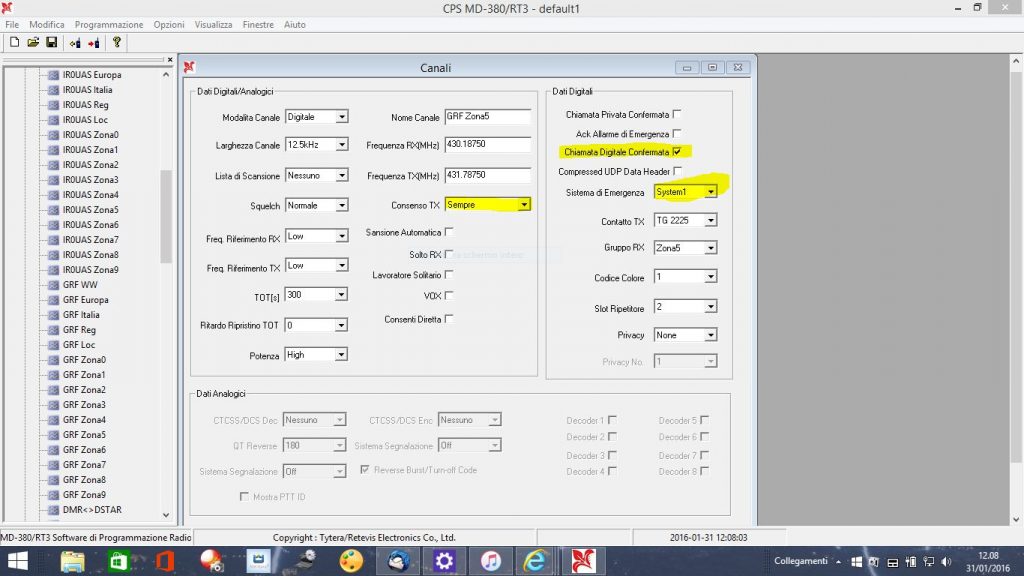The height and width of the screenshot is (576, 1024).
Task: Select IR0UAS Italia in channel tree
Action: [88, 90]
